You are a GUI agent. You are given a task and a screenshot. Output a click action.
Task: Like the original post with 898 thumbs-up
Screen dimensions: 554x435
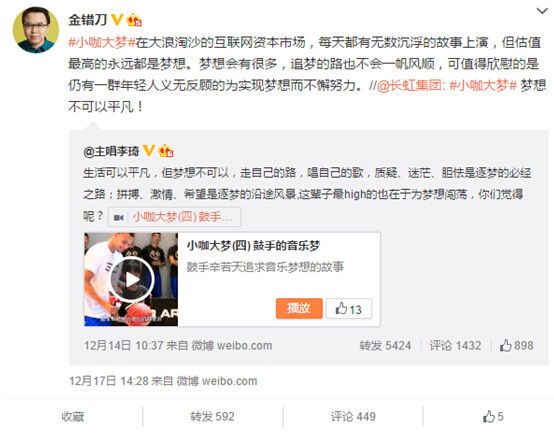[x=517, y=345]
